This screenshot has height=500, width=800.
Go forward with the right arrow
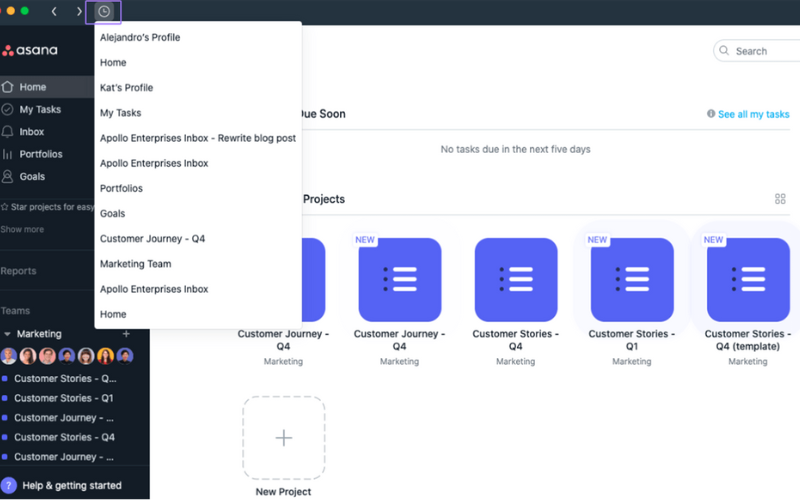pos(79,11)
